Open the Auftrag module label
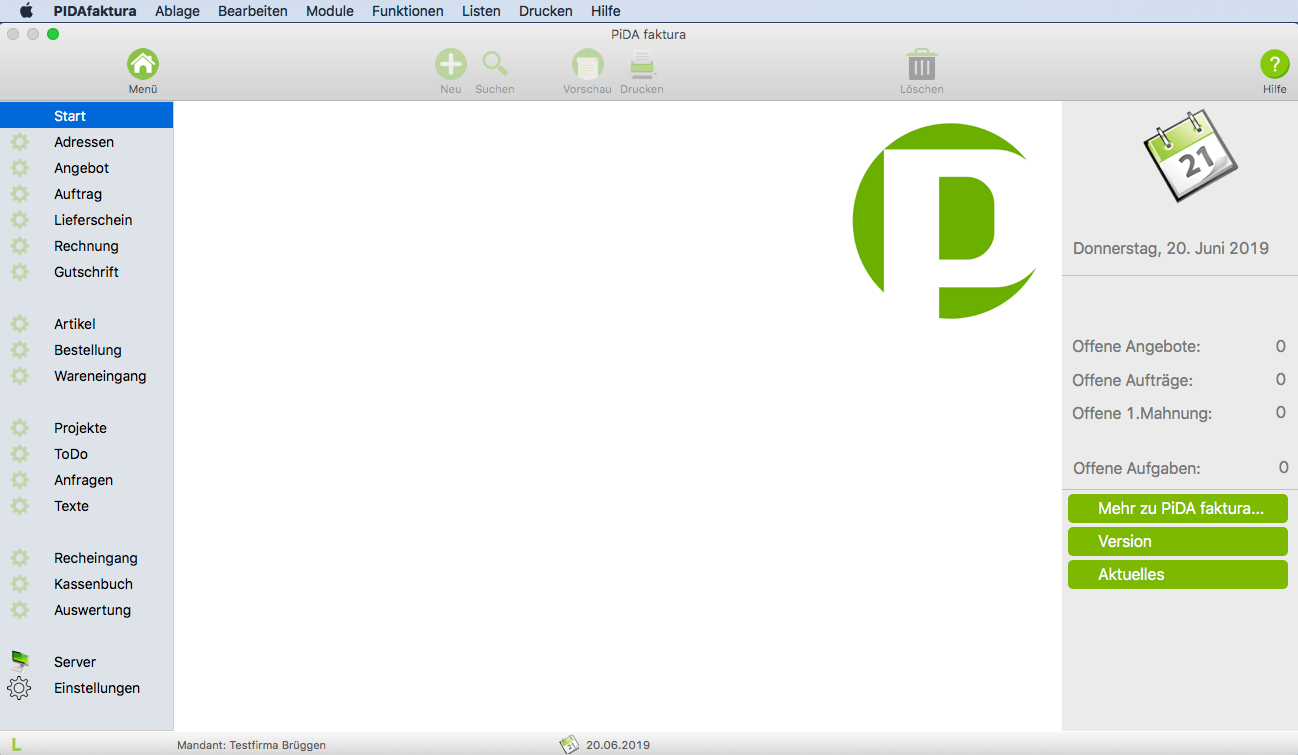Image resolution: width=1298 pixels, height=755 pixels. tap(78, 194)
